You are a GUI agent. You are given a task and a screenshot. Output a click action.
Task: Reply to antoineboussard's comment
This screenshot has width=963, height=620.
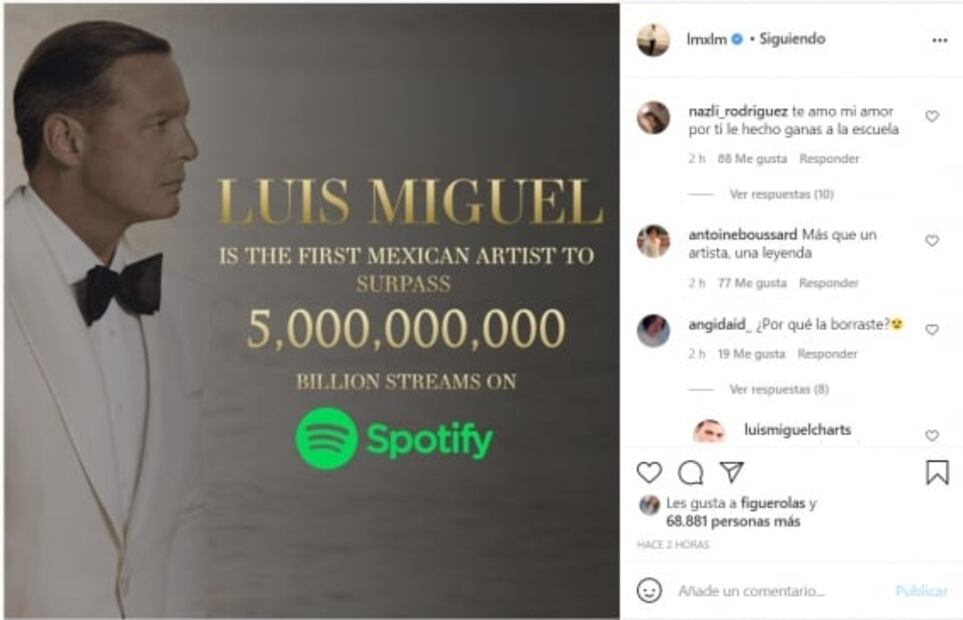[828, 283]
